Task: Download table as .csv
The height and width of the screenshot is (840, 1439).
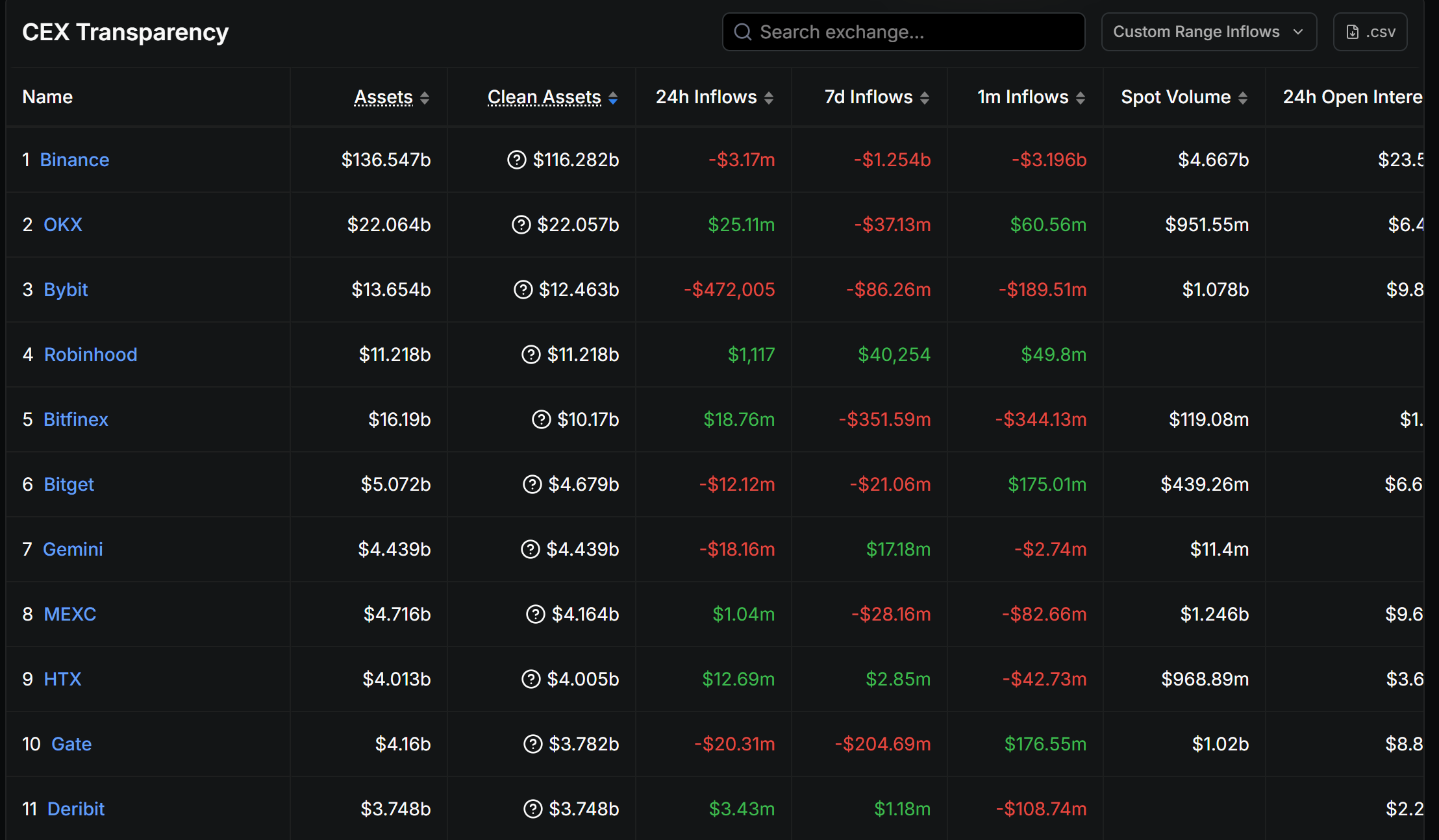Action: tap(1370, 32)
